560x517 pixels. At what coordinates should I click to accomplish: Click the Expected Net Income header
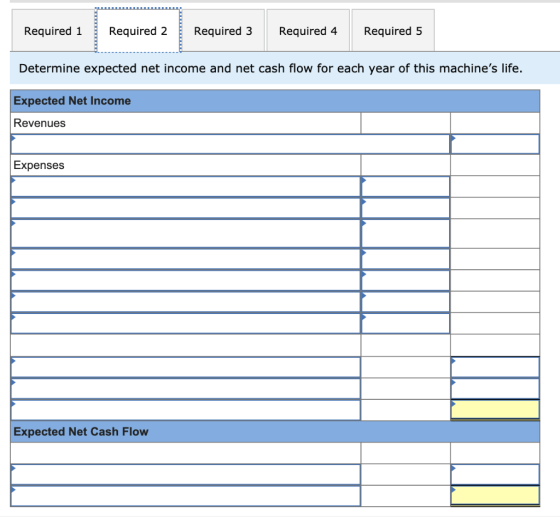275,101
